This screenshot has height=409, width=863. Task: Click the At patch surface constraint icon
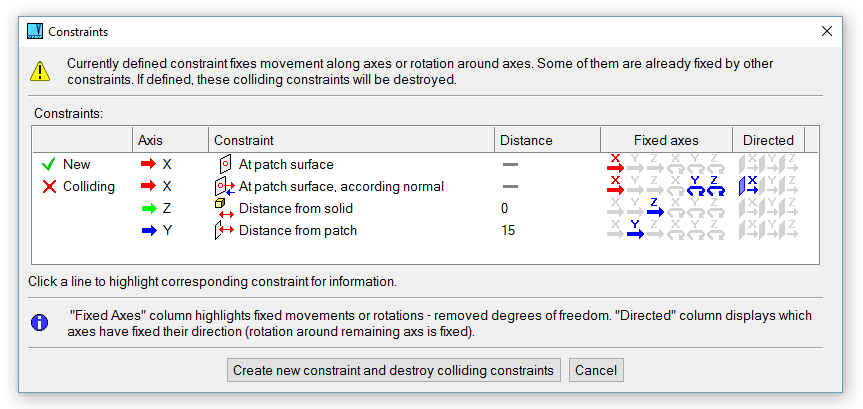pyautogui.click(x=224, y=164)
